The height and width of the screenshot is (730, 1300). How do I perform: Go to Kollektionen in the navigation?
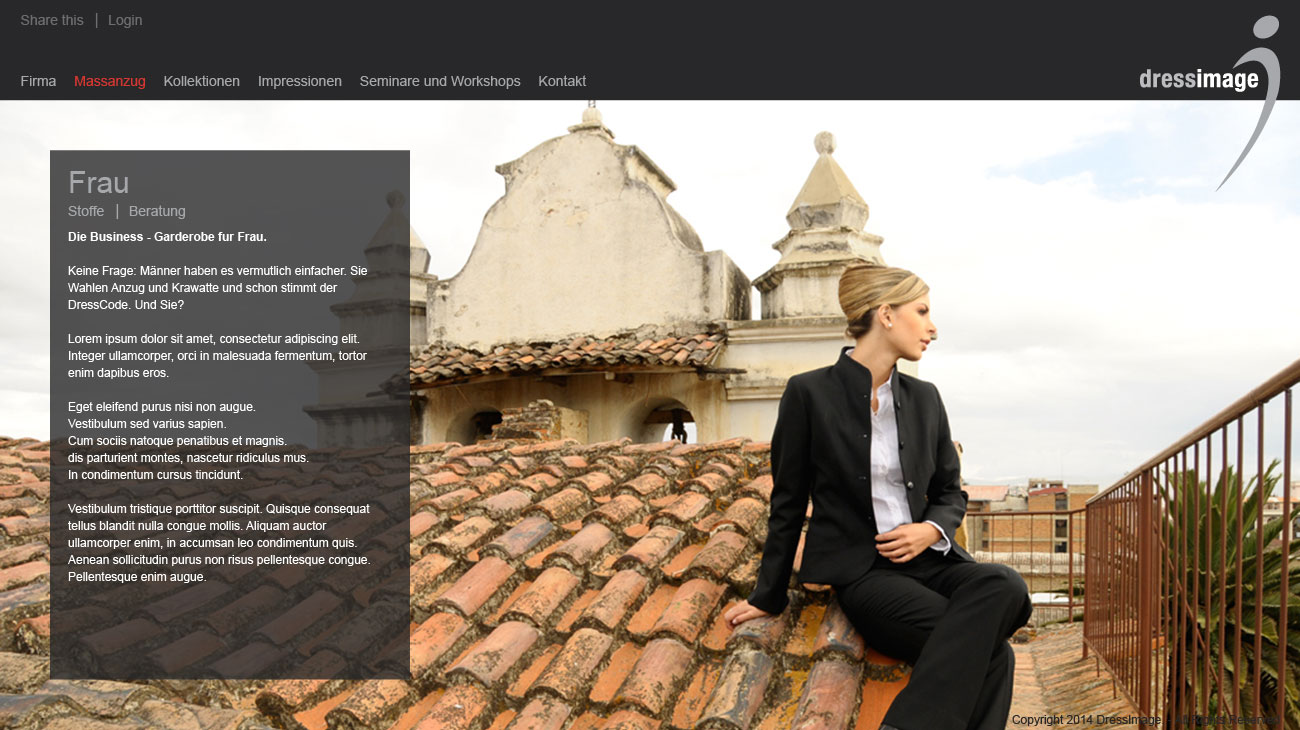point(202,81)
